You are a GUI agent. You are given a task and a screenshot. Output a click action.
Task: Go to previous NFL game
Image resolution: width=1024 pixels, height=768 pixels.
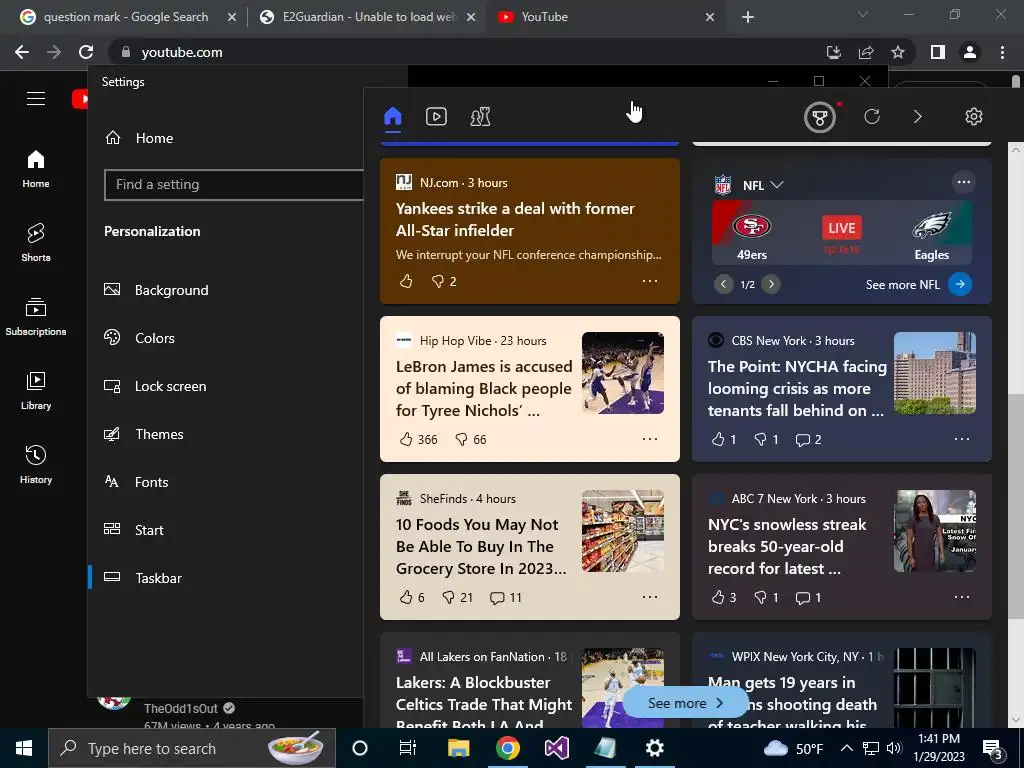723,284
